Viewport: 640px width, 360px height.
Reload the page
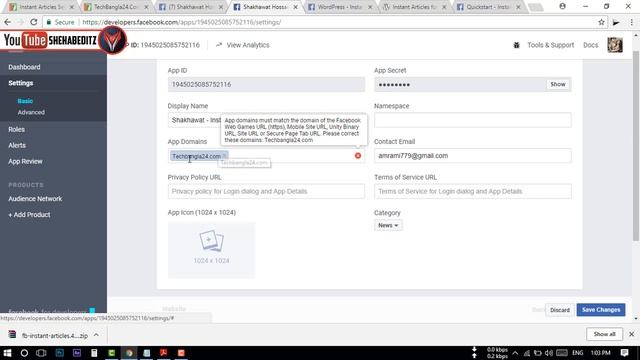coord(34,22)
